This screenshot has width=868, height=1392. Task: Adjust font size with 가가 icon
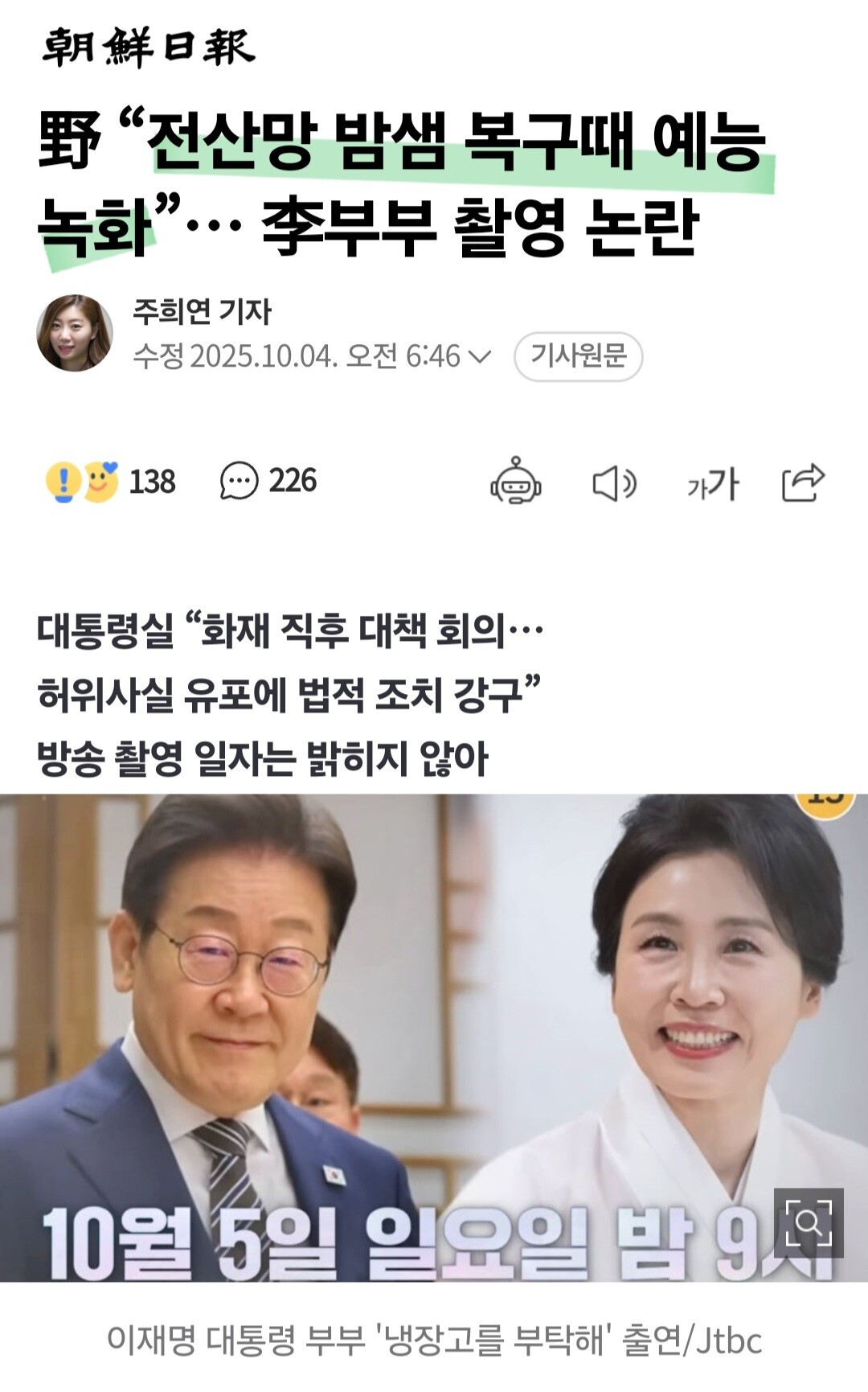point(712,484)
